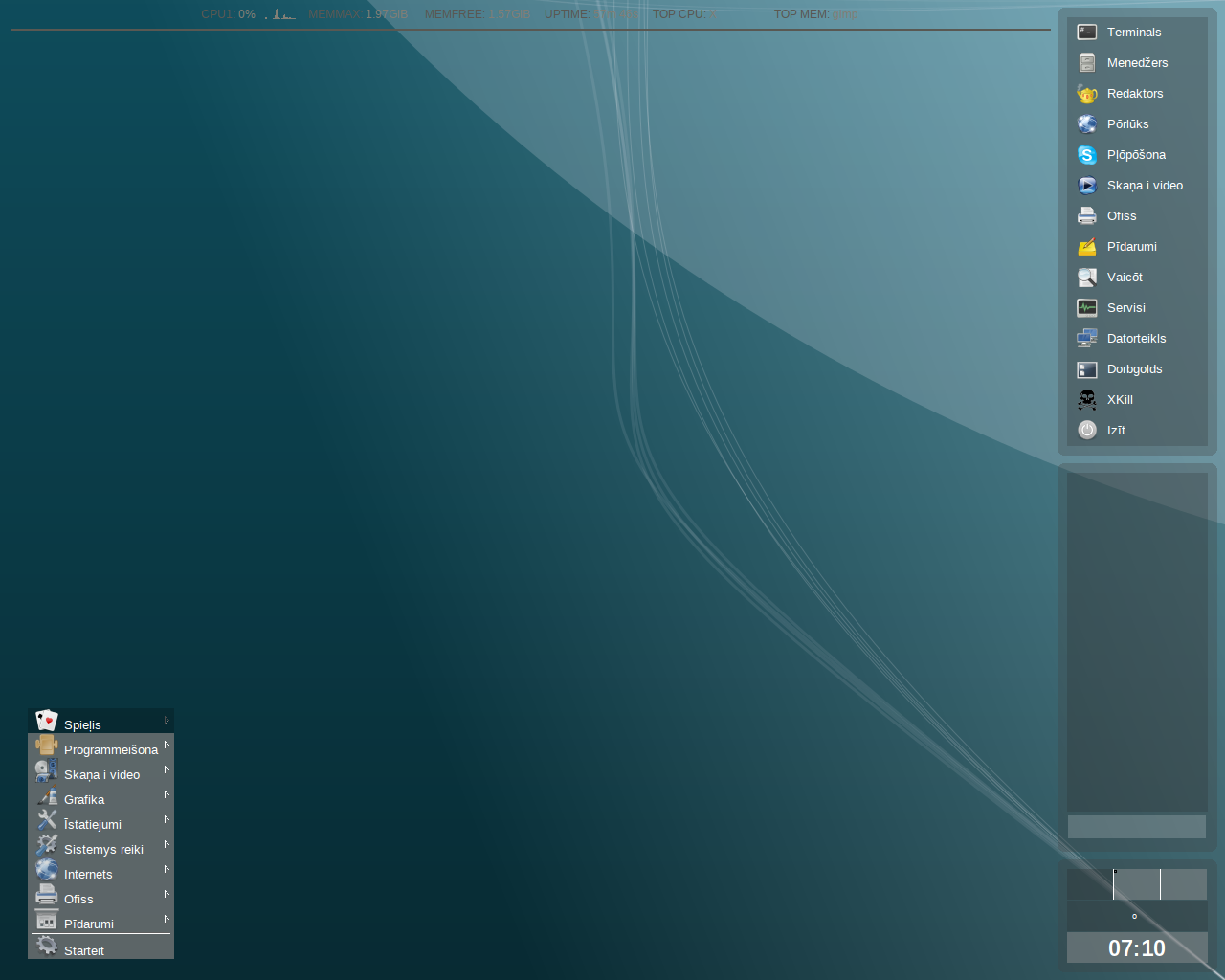1225x980 pixels.
Task: Open Internets globe icon in the left menu
Action: [47, 870]
